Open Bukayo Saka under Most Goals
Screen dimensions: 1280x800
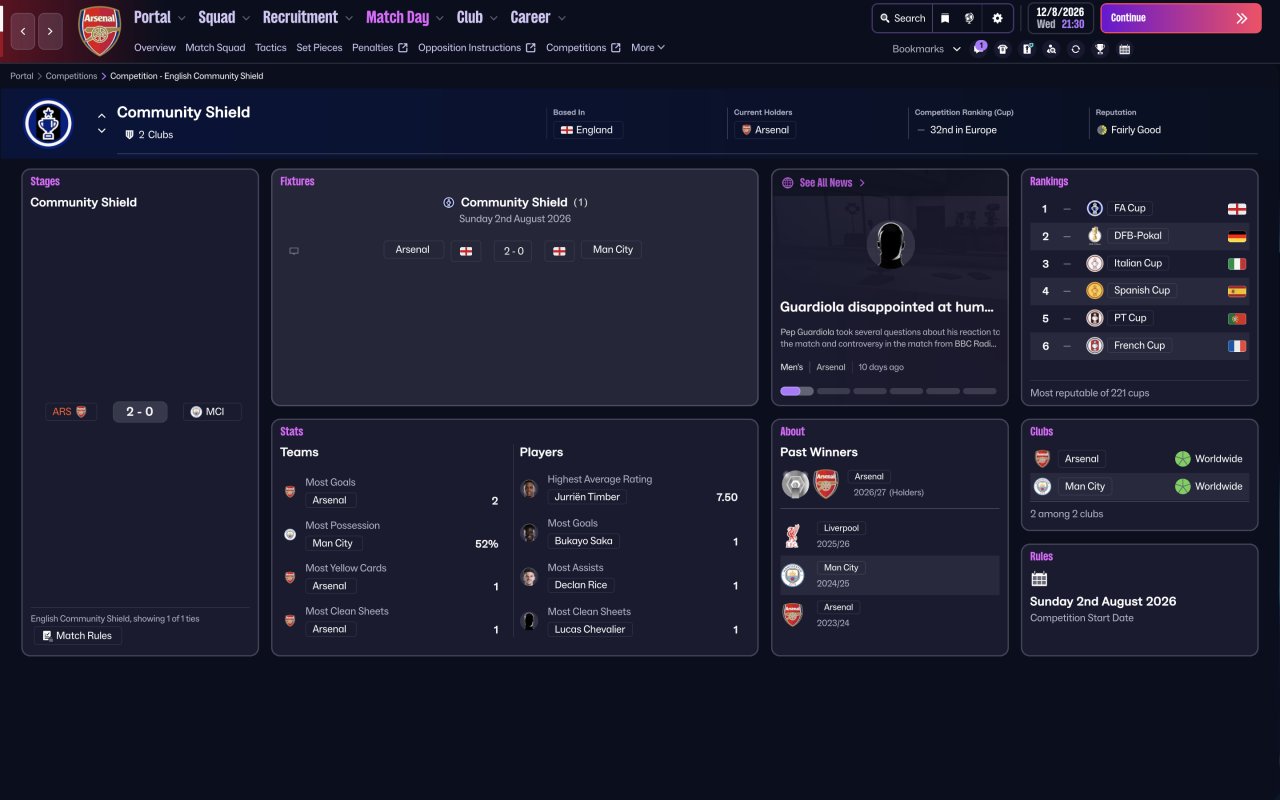(584, 541)
